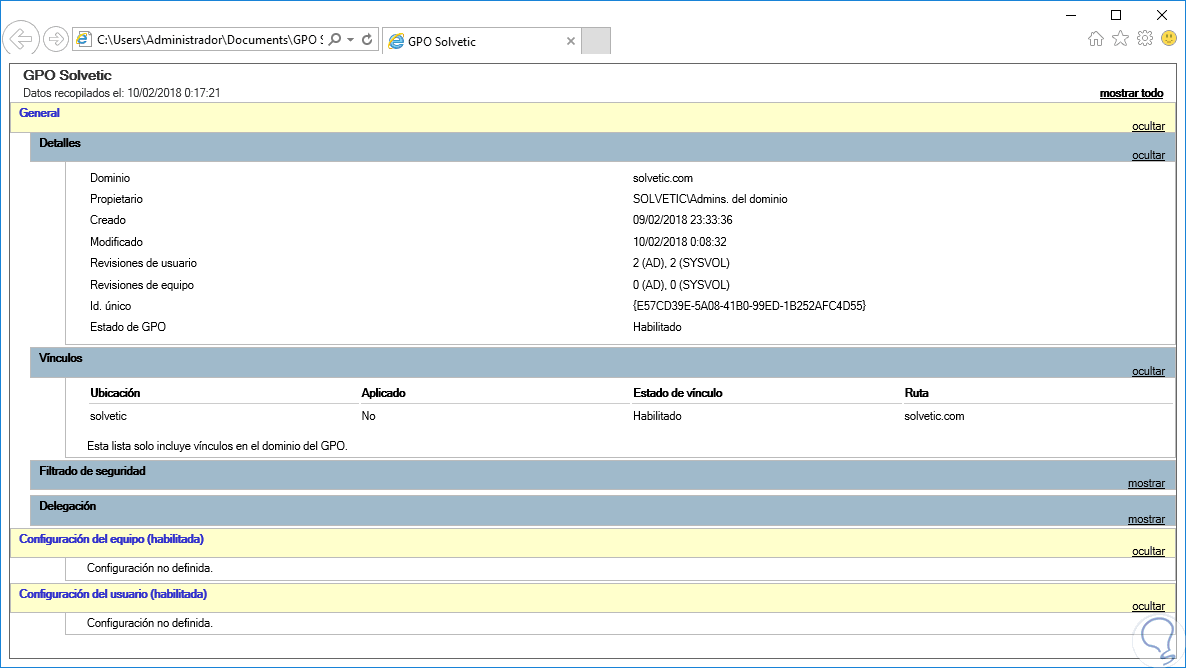The width and height of the screenshot is (1186, 668).
Task: Close the GPO Solvetic tab
Action: coord(571,41)
